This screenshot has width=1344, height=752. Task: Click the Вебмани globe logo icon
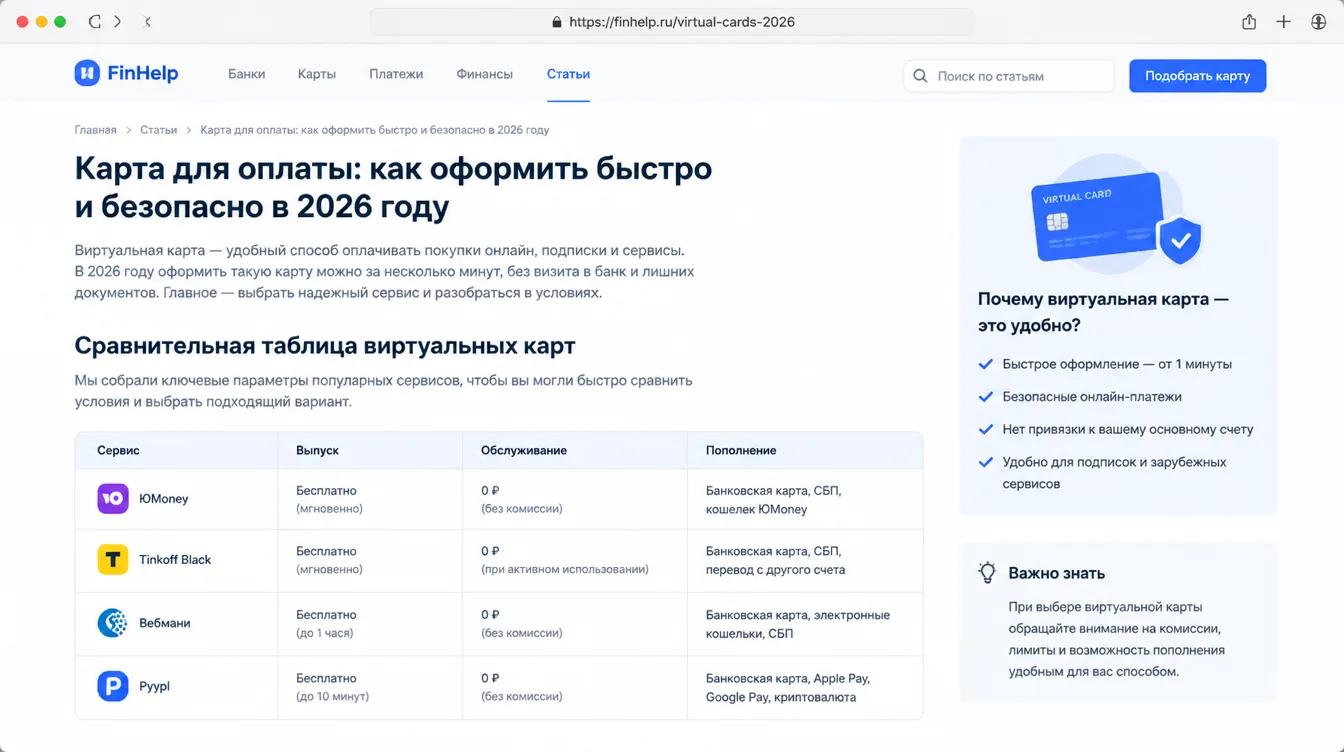click(113, 623)
